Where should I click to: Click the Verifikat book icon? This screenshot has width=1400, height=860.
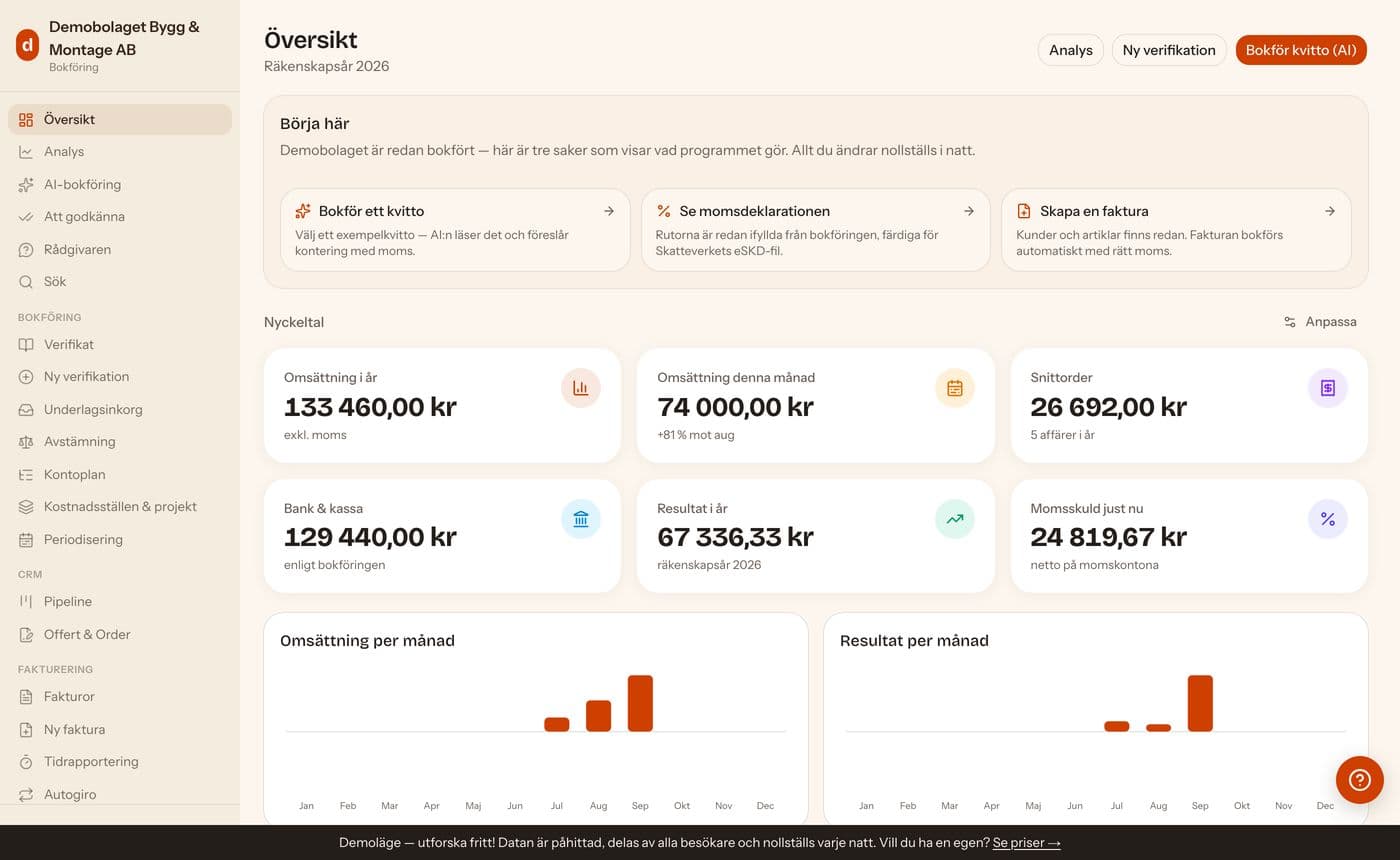26,344
